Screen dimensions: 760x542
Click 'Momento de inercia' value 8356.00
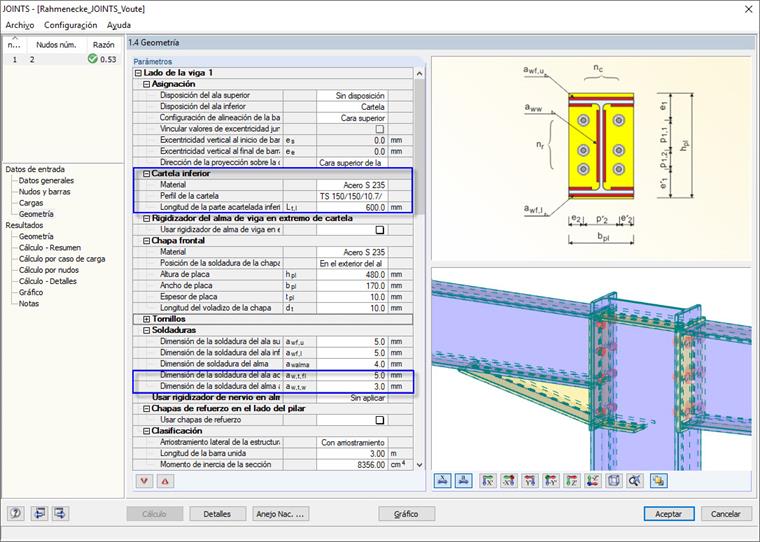point(352,464)
